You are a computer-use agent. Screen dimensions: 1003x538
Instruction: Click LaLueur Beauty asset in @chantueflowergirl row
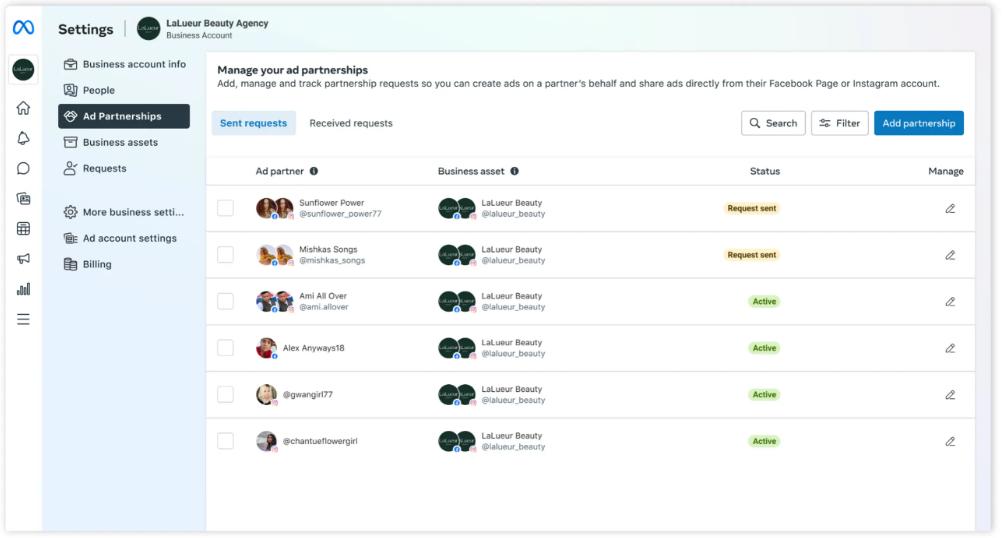click(491, 441)
